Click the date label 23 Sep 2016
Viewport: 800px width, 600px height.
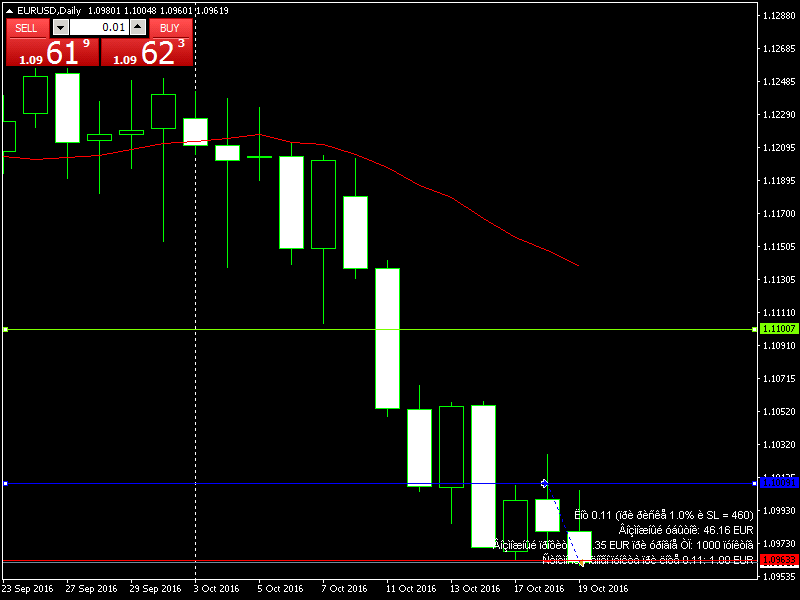click(28, 588)
